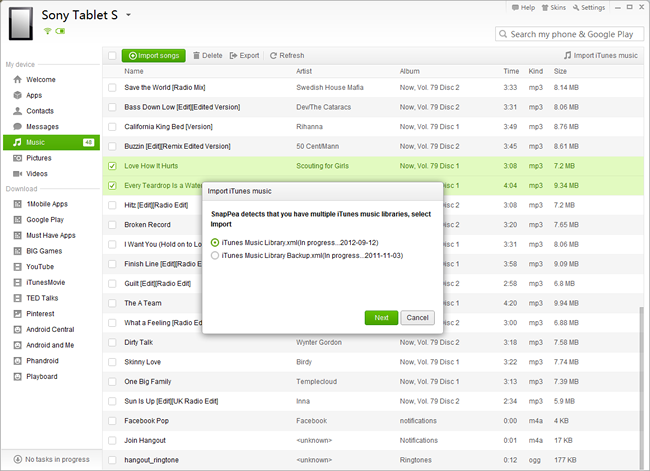Sort songs by Size column header
The width and height of the screenshot is (650, 471).
pyautogui.click(x=560, y=71)
